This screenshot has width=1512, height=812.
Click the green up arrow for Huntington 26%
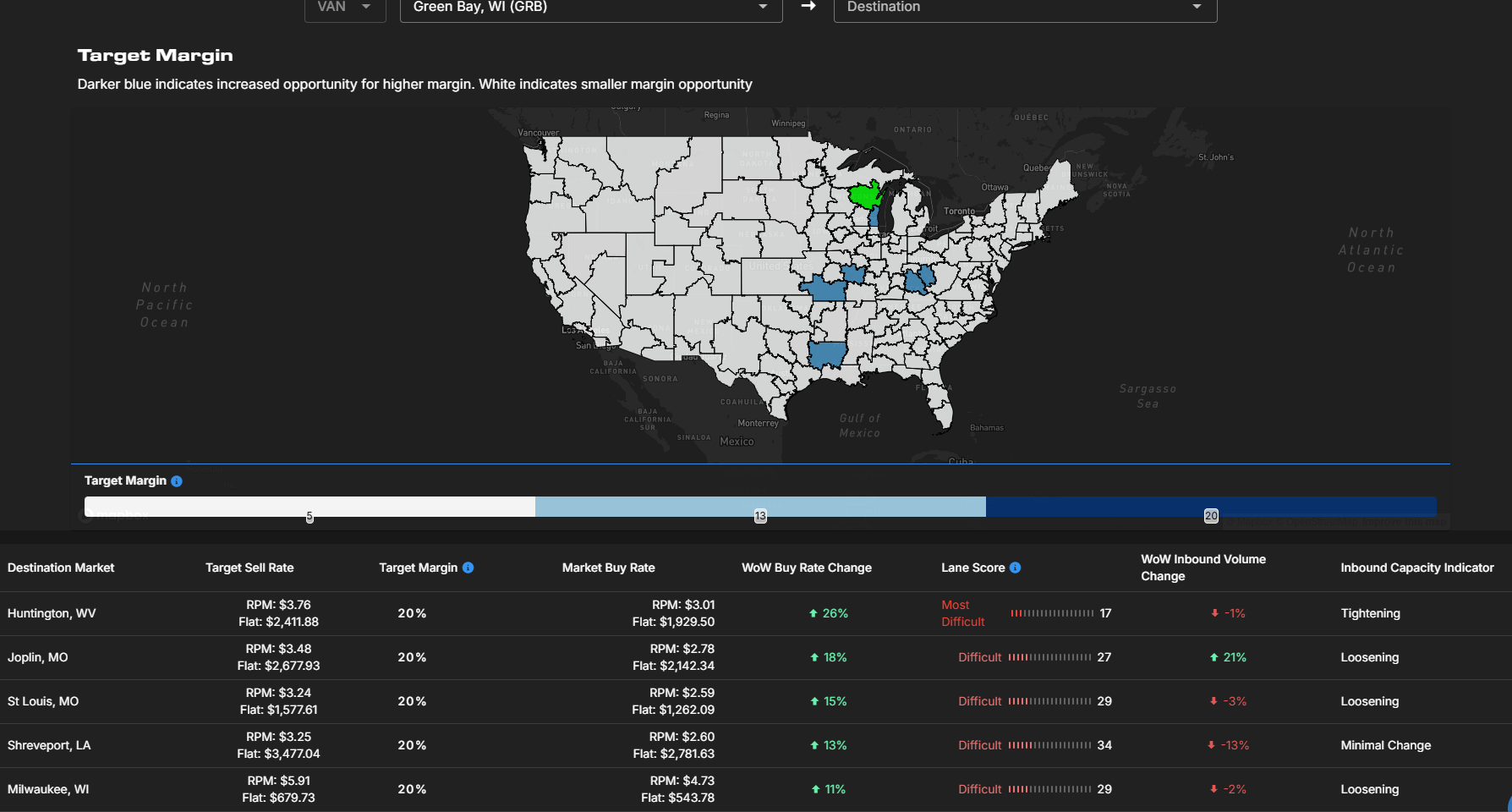[x=814, y=613]
